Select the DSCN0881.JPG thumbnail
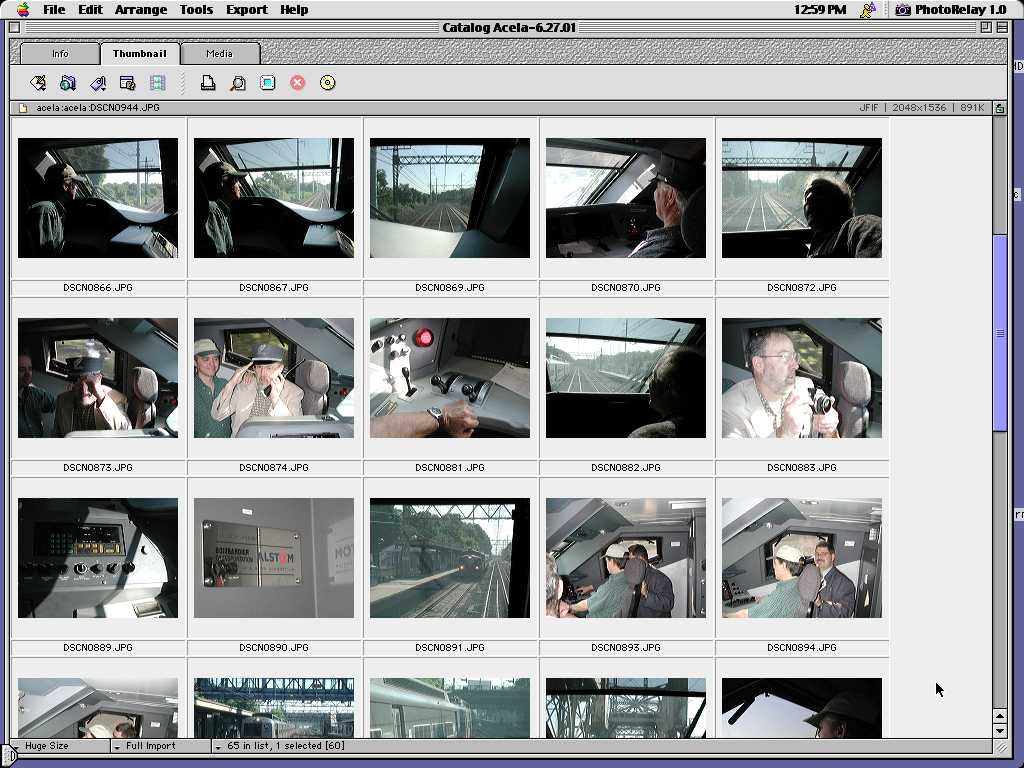 450,378
